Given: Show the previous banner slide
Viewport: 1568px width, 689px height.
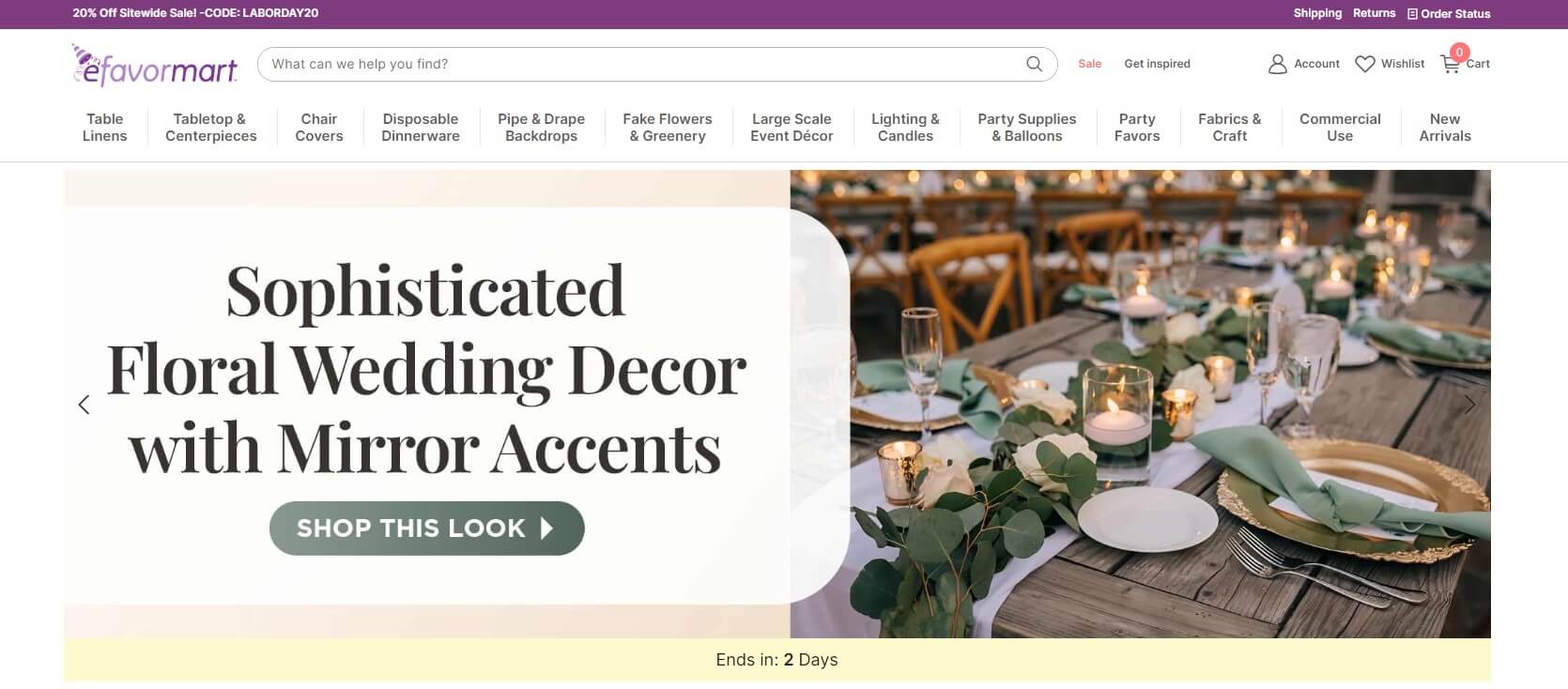Looking at the screenshot, I should tap(84, 405).
